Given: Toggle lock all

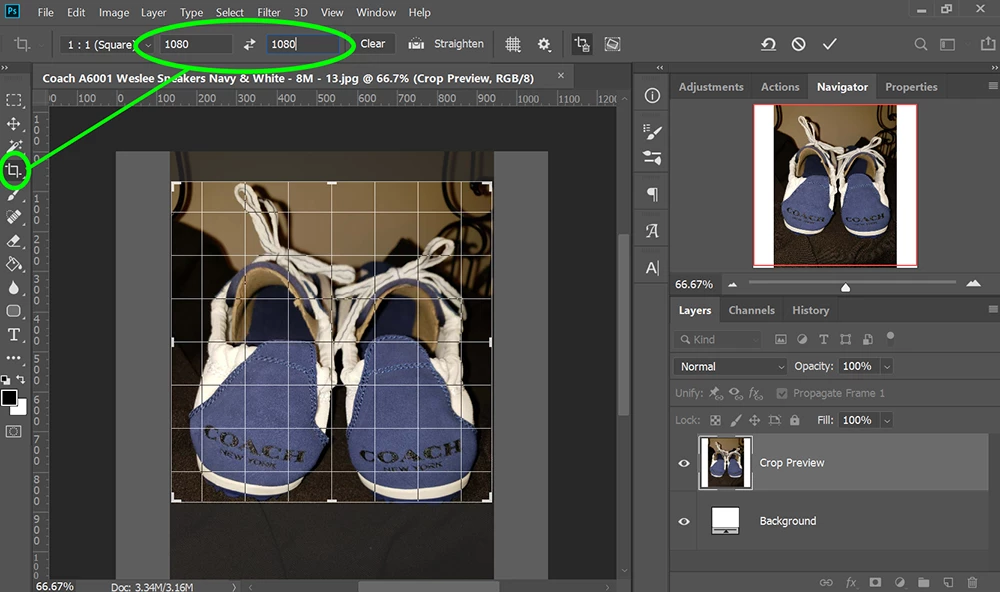Looking at the screenshot, I should 794,420.
